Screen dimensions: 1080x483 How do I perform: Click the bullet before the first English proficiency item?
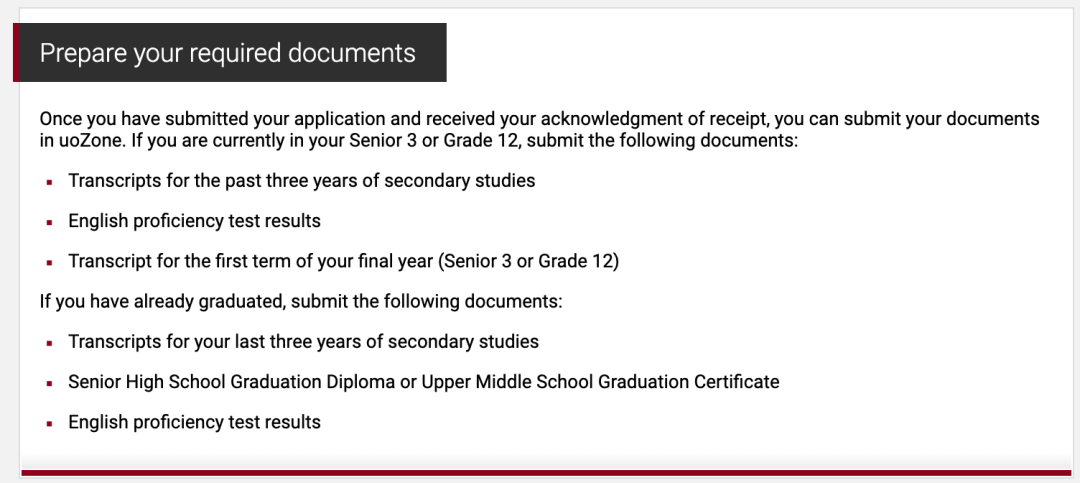(49, 222)
